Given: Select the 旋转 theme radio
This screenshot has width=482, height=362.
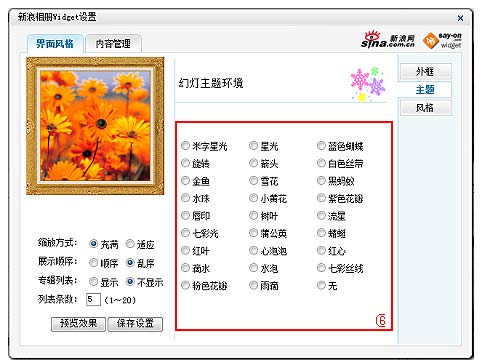Looking at the screenshot, I should pos(185,163).
